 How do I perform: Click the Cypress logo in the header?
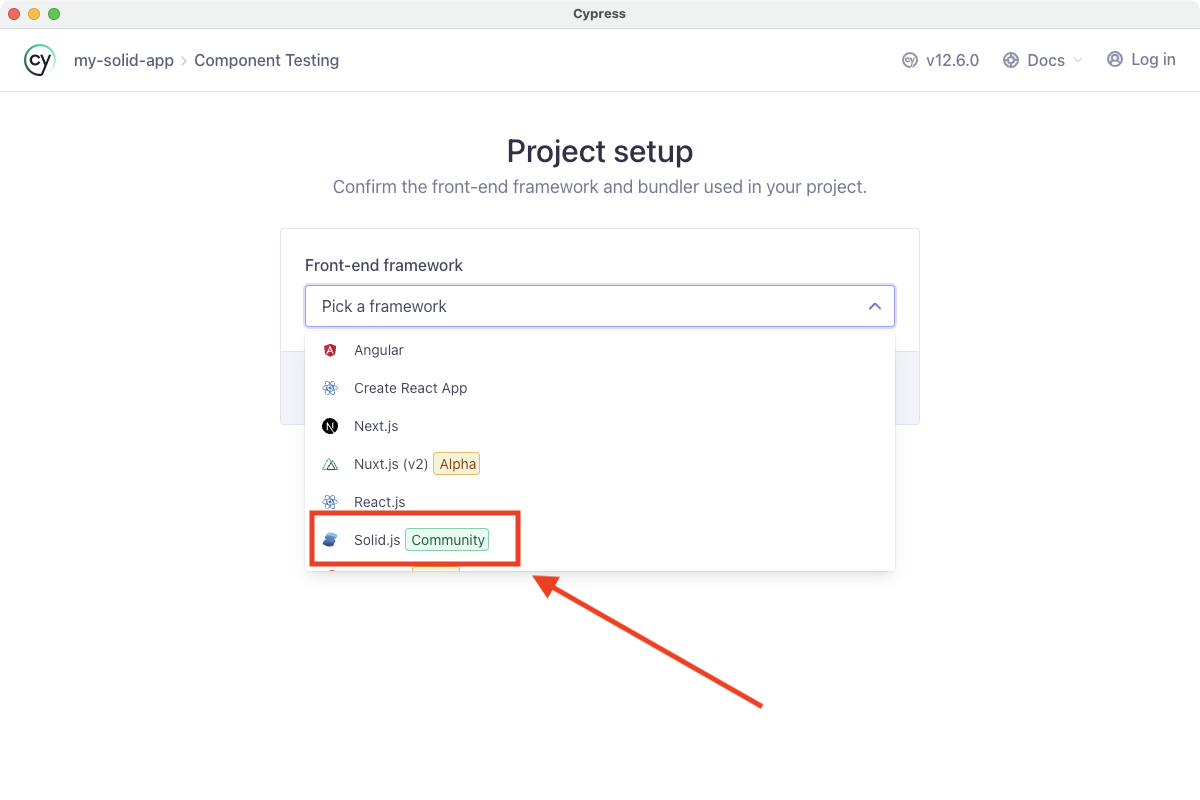[x=38, y=60]
